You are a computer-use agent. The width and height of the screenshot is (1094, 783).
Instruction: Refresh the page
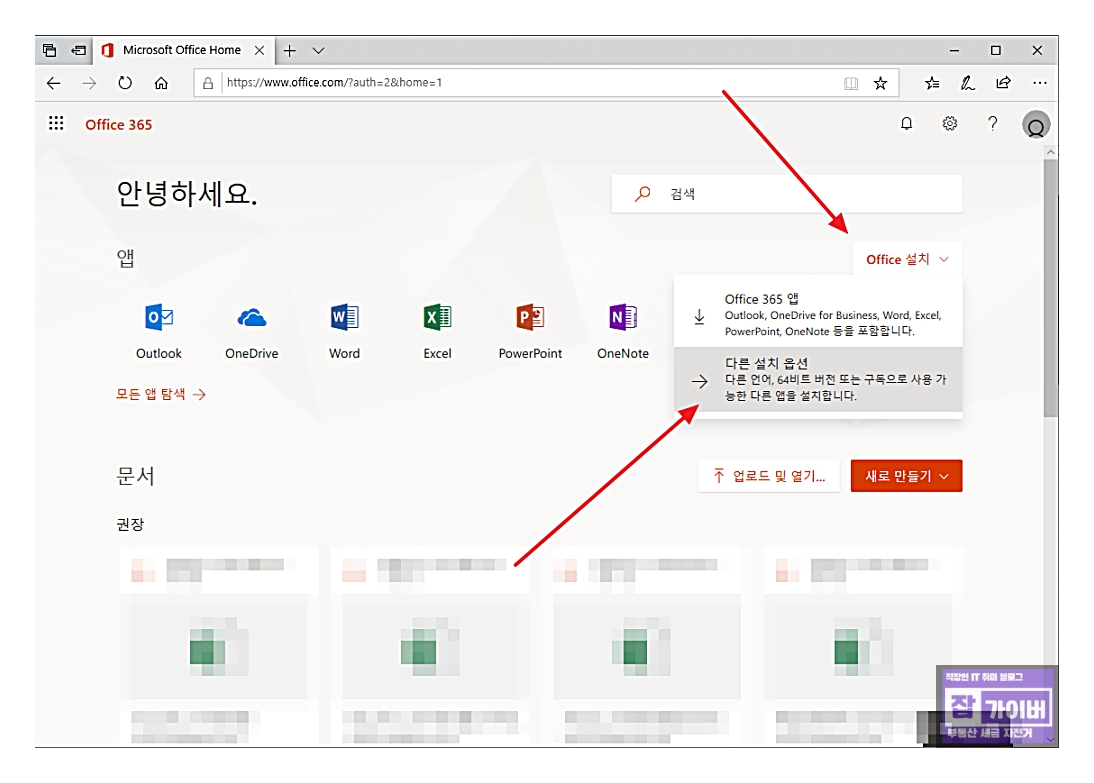click(x=125, y=83)
